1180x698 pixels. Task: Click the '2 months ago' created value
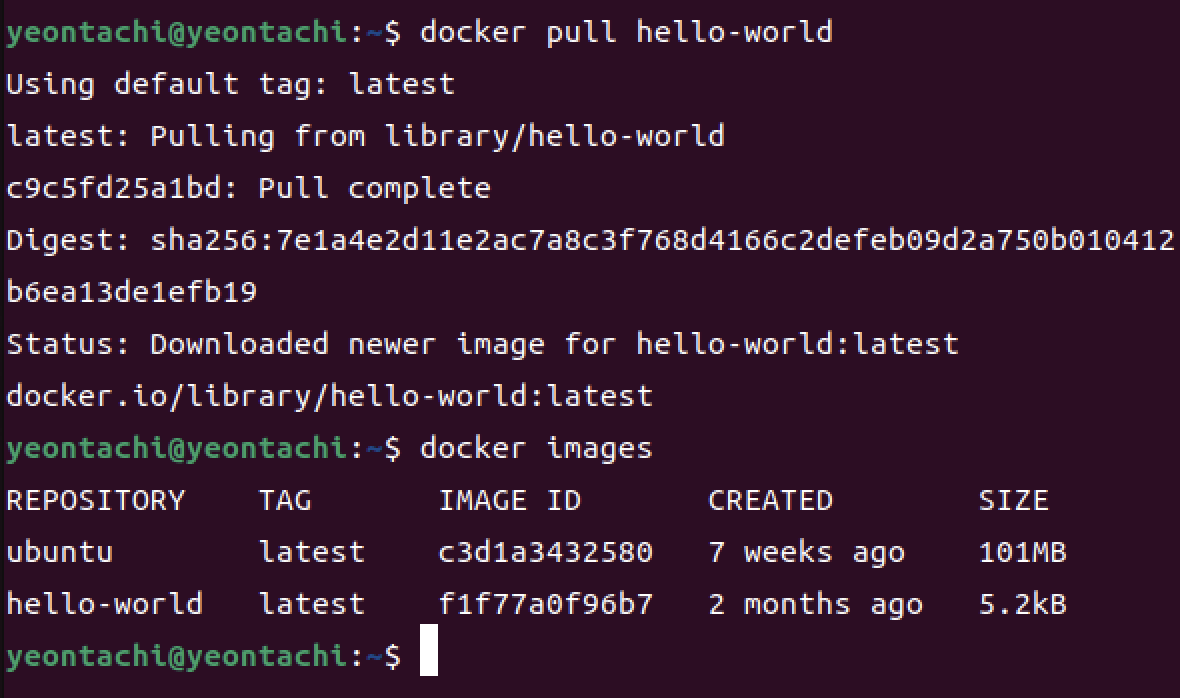(816, 605)
